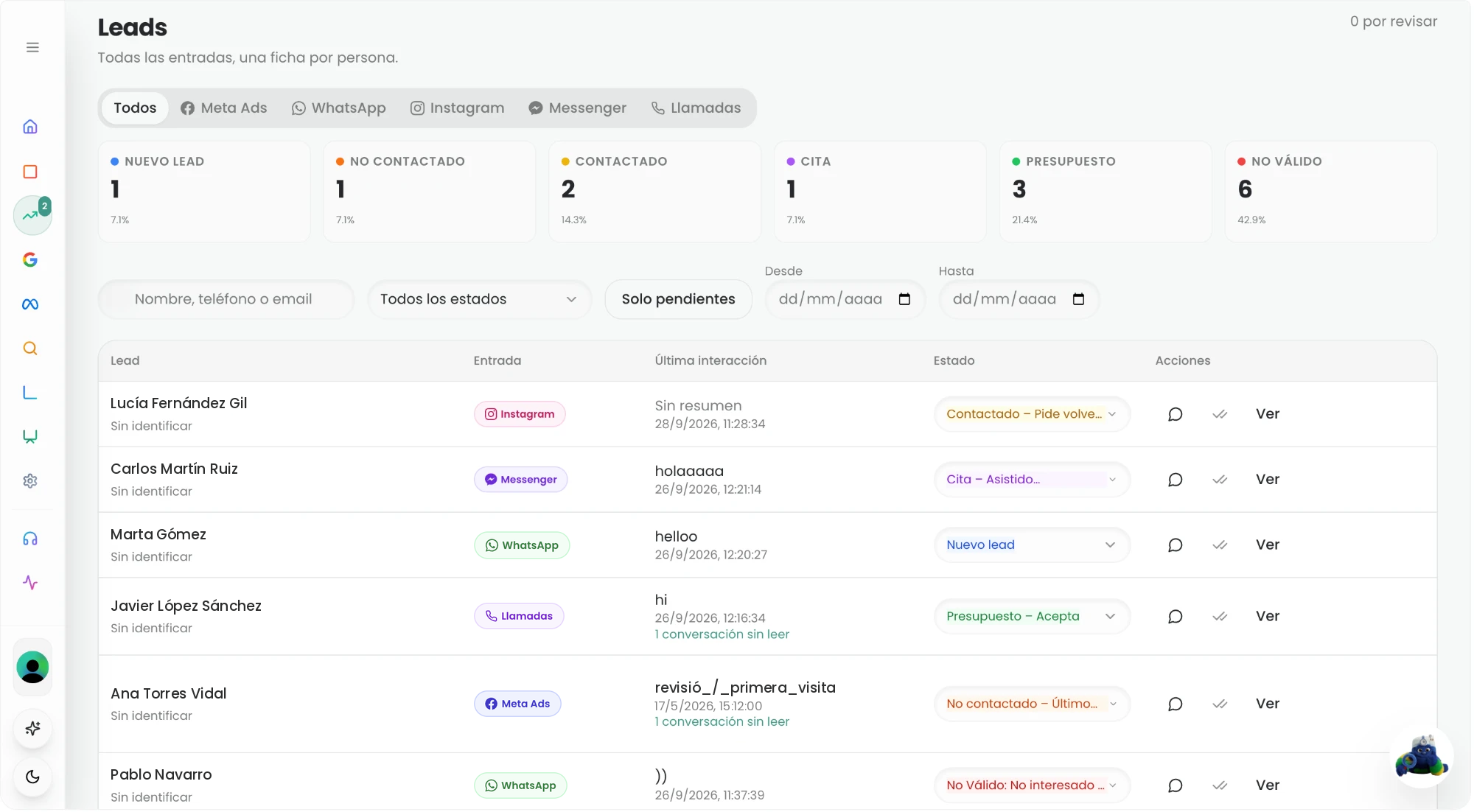Filter by the Presupuesto stat card
The image size is (1474, 812).
tap(1105, 192)
